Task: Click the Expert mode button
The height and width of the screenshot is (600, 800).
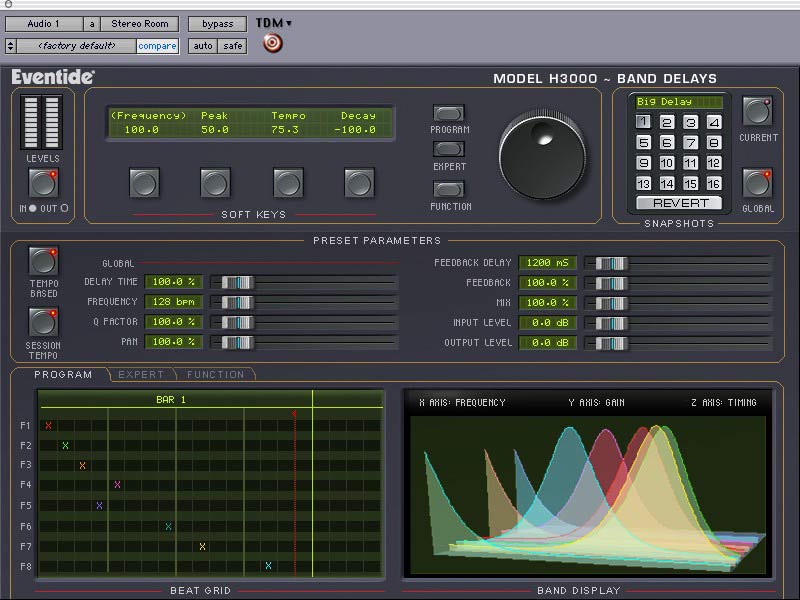Action: pos(448,149)
